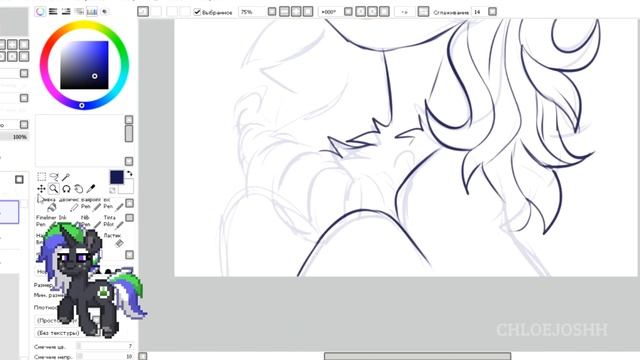The height and width of the screenshot is (360, 640).
Task: Choose the Nib Pen brush
Action: click(91, 222)
